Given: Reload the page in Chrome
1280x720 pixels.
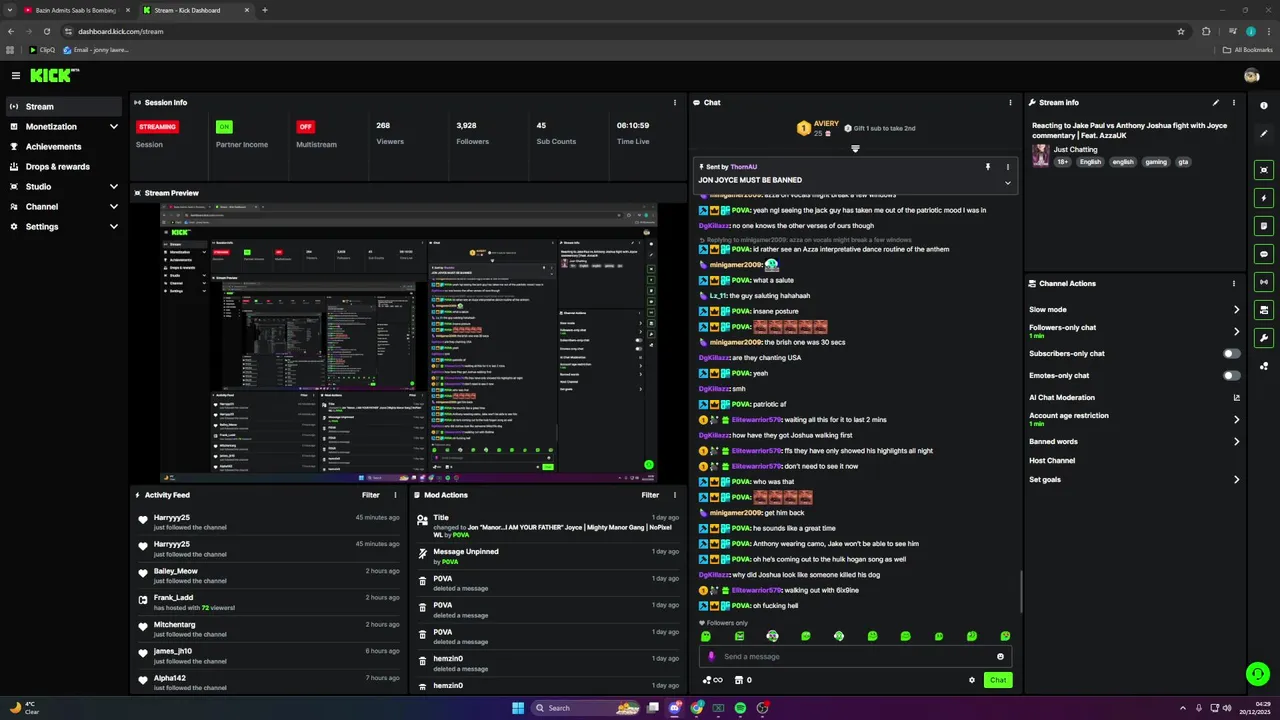Looking at the screenshot, I should (46, 31).
